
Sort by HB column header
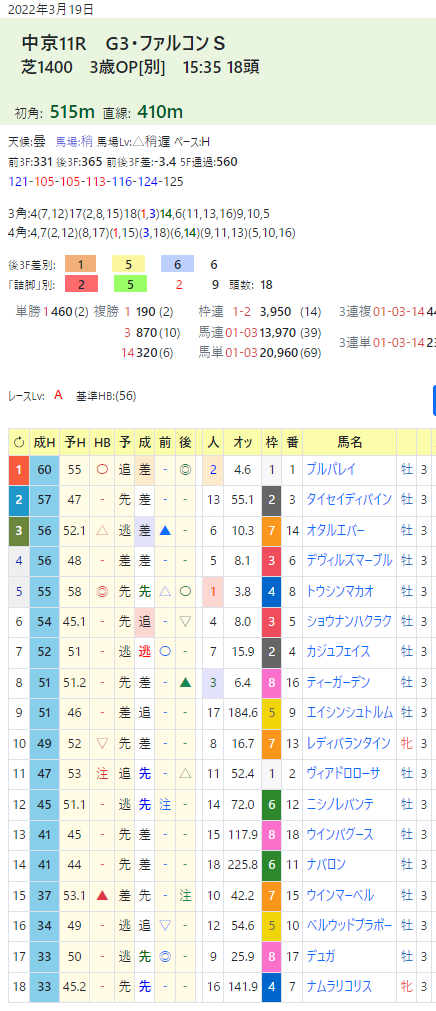tap(102, 442)
